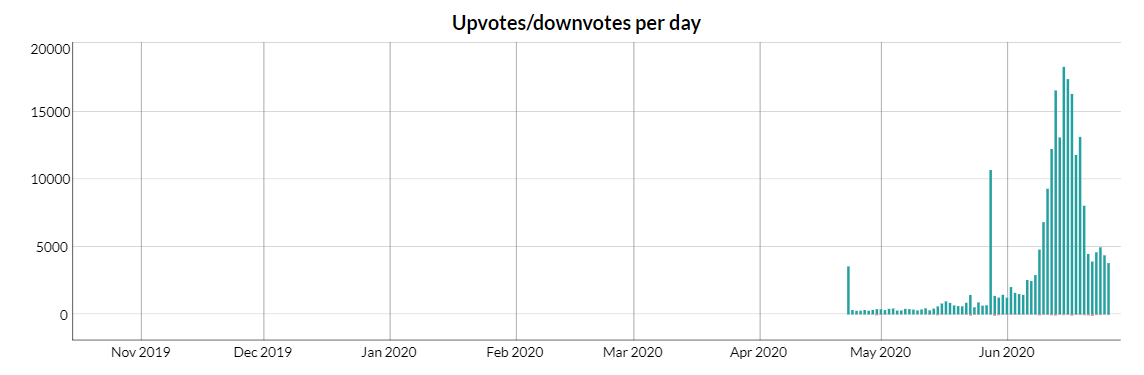Click the 10000 y-axis label
The width and height of the screenshot is (1144, 375).
point(50,179)
